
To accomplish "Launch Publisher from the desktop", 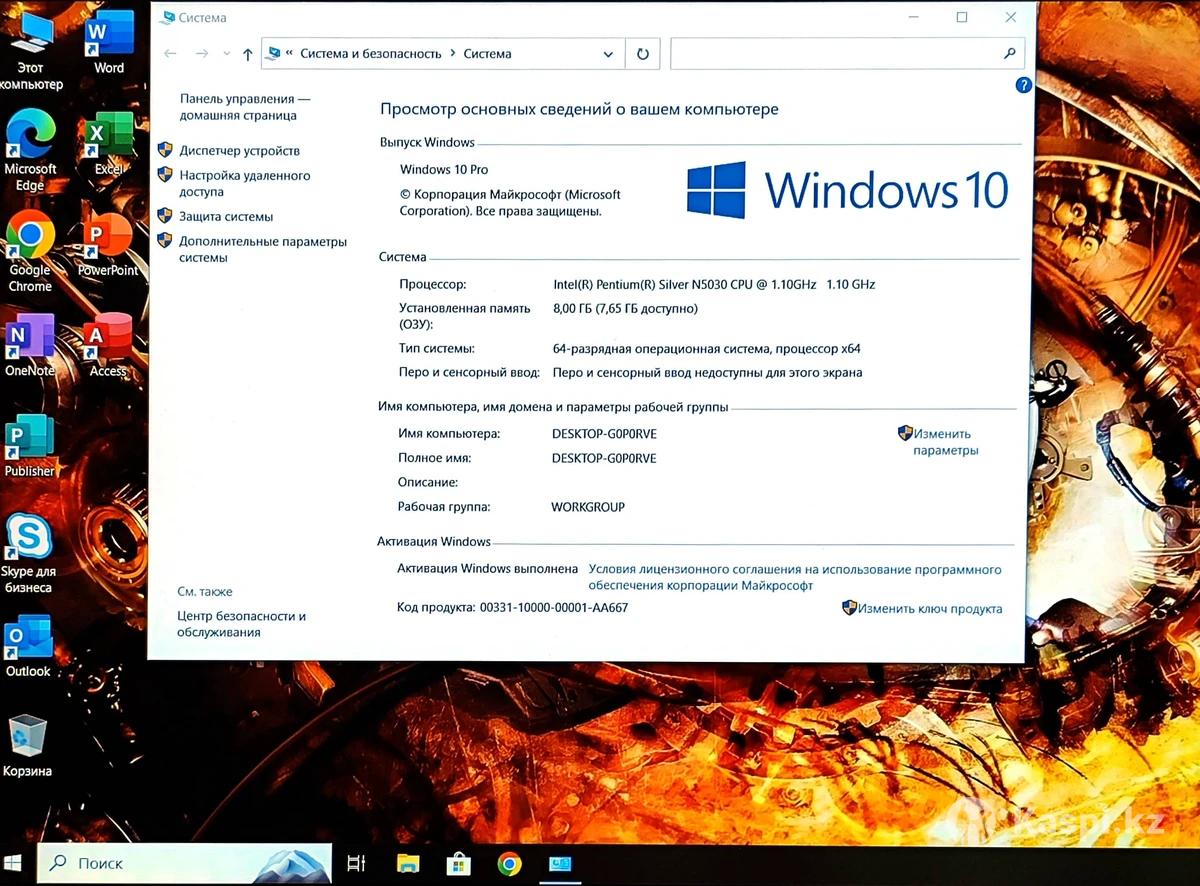I will coord(30,445).
